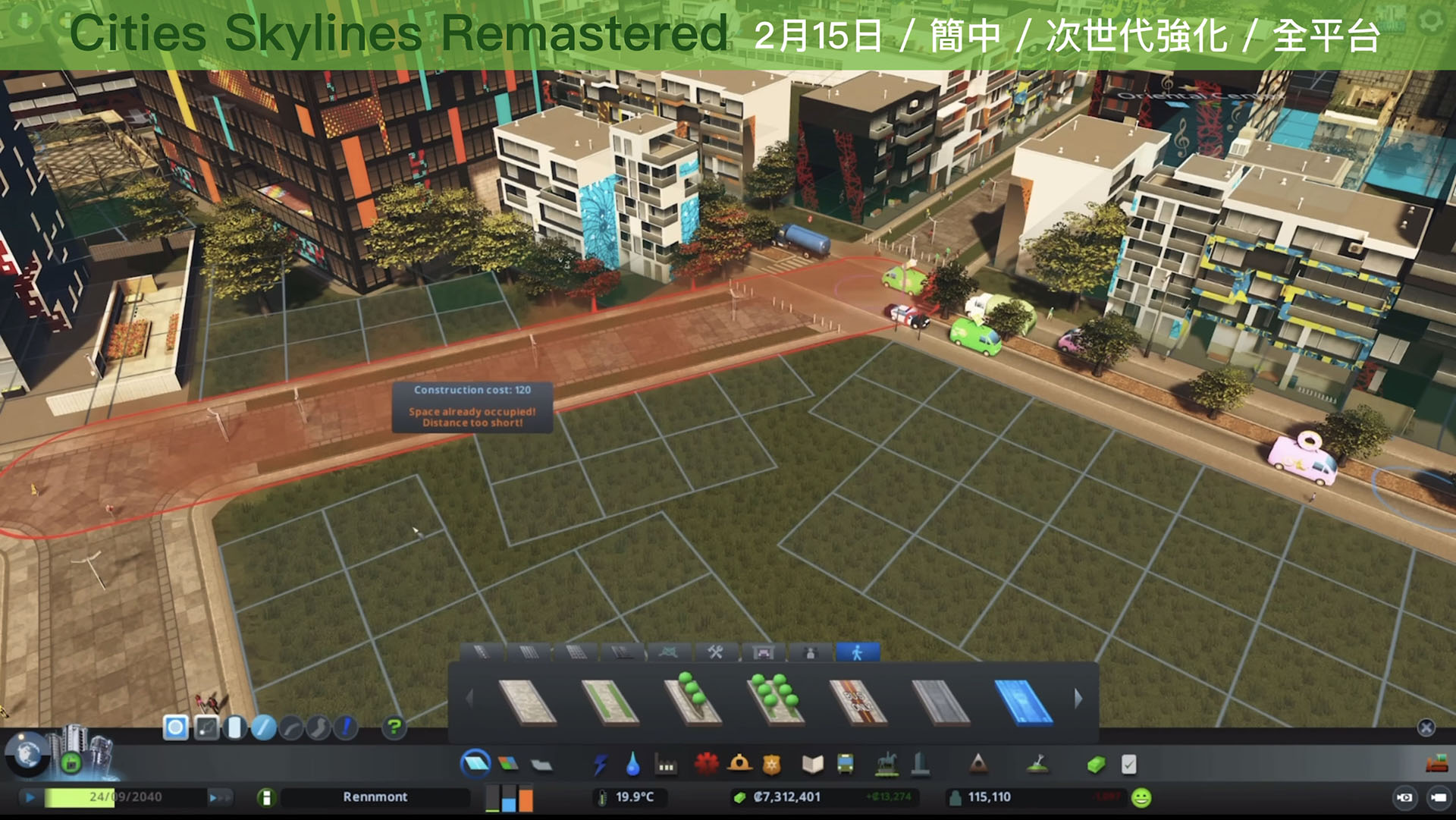This screenshot has width=1456, height=820.
Task: Switch to the highways tab
Action: tap(623, 652)
